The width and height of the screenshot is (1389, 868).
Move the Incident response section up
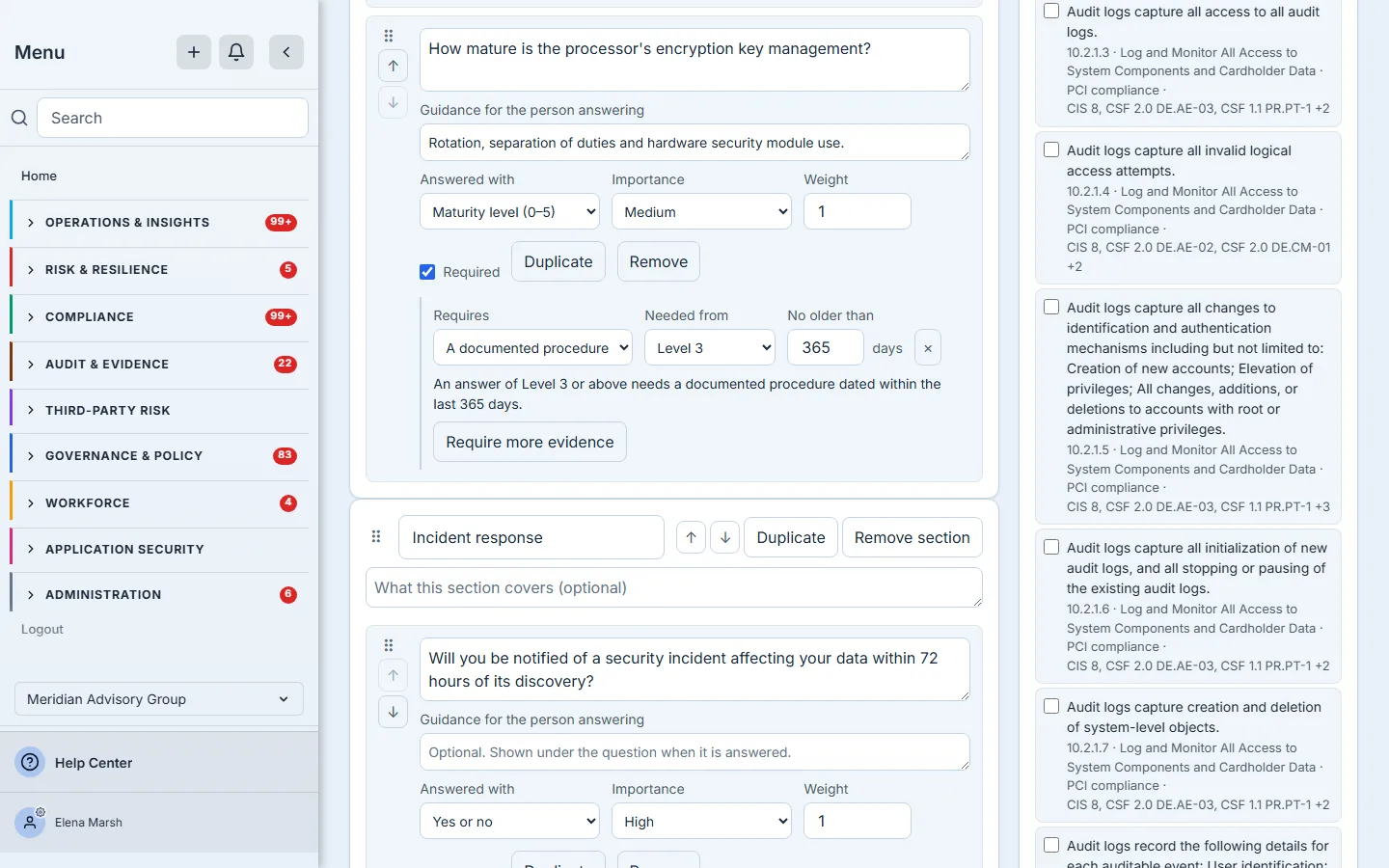point(691,538)
